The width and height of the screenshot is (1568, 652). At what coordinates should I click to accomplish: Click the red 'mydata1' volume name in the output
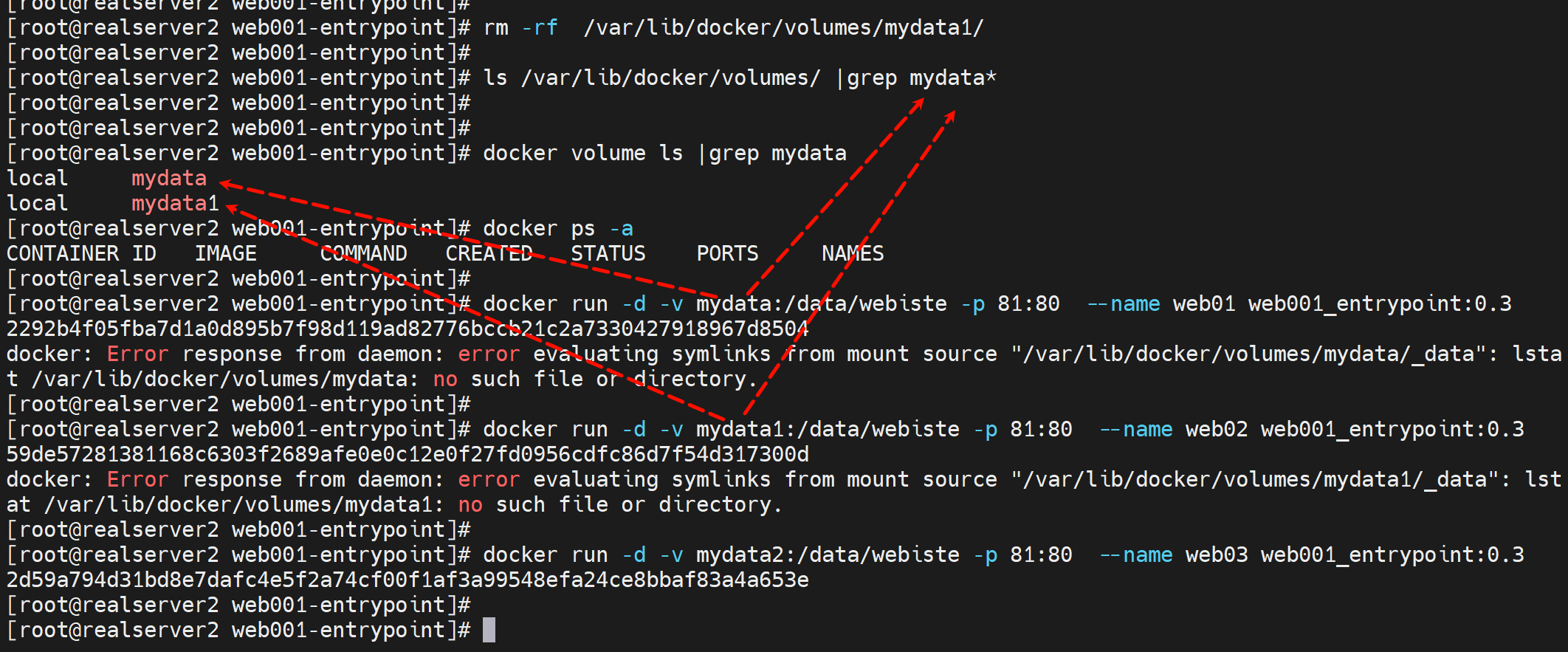pyautogui.click(x=175, y=204)
